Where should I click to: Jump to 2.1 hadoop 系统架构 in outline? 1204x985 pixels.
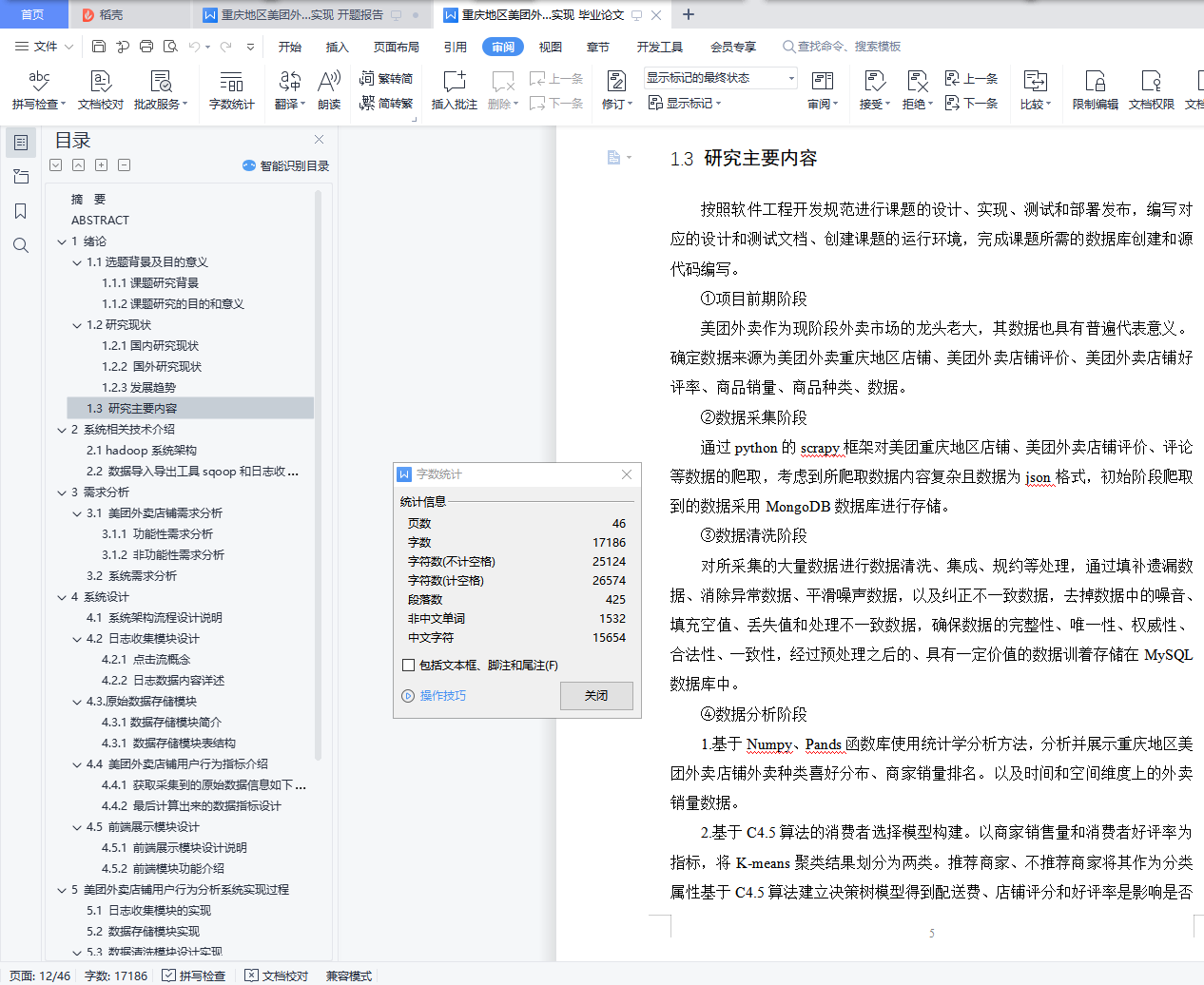pos(142,451)
